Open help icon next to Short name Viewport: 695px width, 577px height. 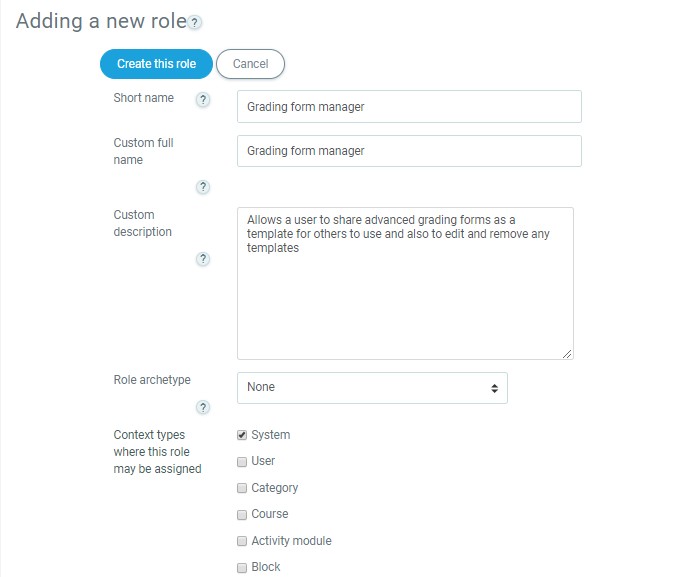point(203,100)
